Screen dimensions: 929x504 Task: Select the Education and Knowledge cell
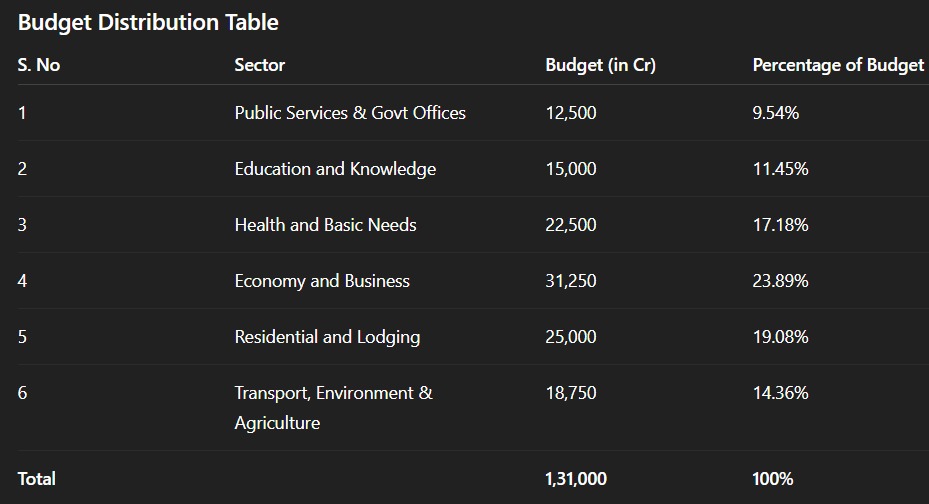point(335,169)
